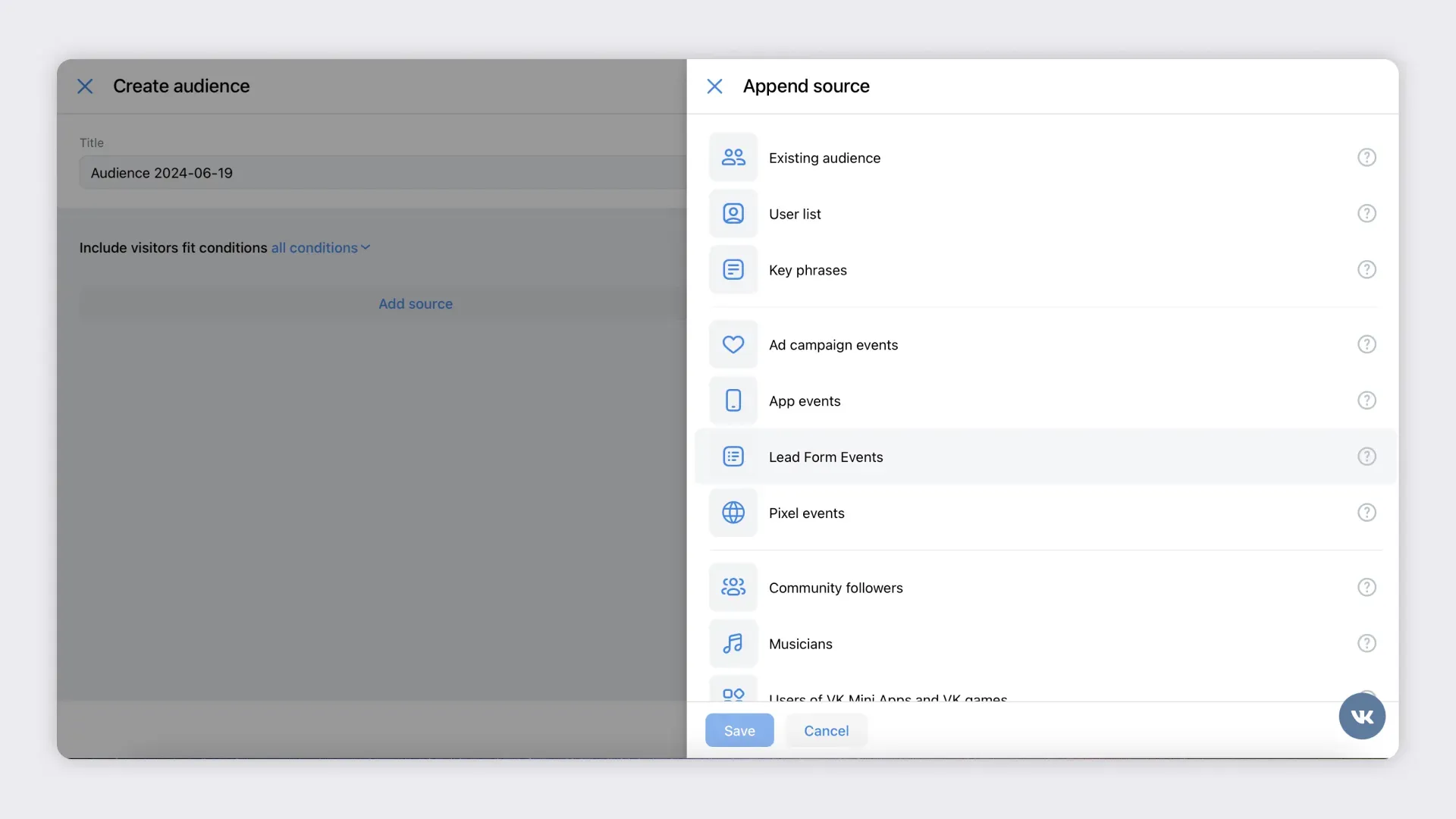1456x819 pixels.
Task: Click the App events phone icon
Action: click(733, 400)
